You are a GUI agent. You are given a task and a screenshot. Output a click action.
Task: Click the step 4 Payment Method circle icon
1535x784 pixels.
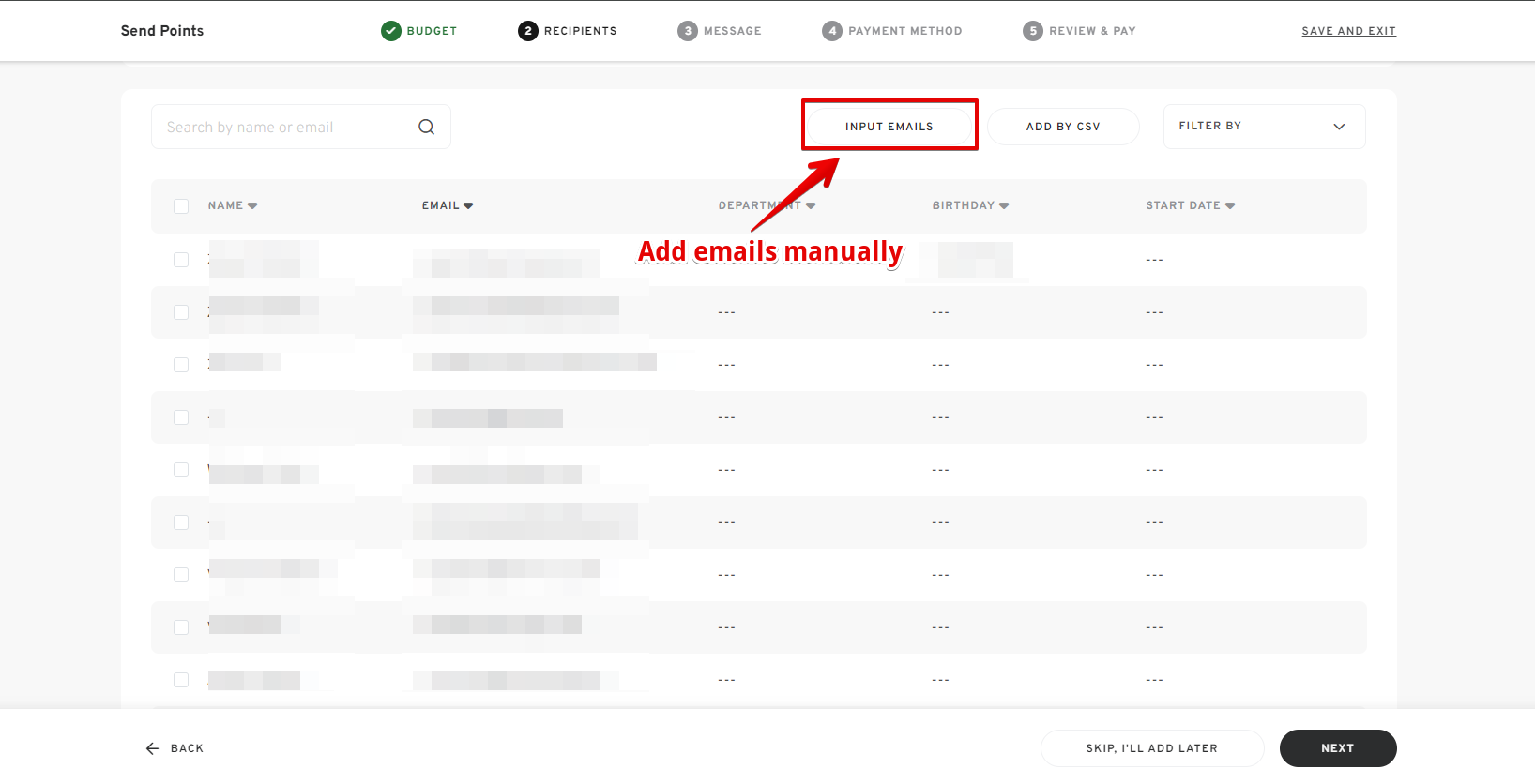coord(832,31)
